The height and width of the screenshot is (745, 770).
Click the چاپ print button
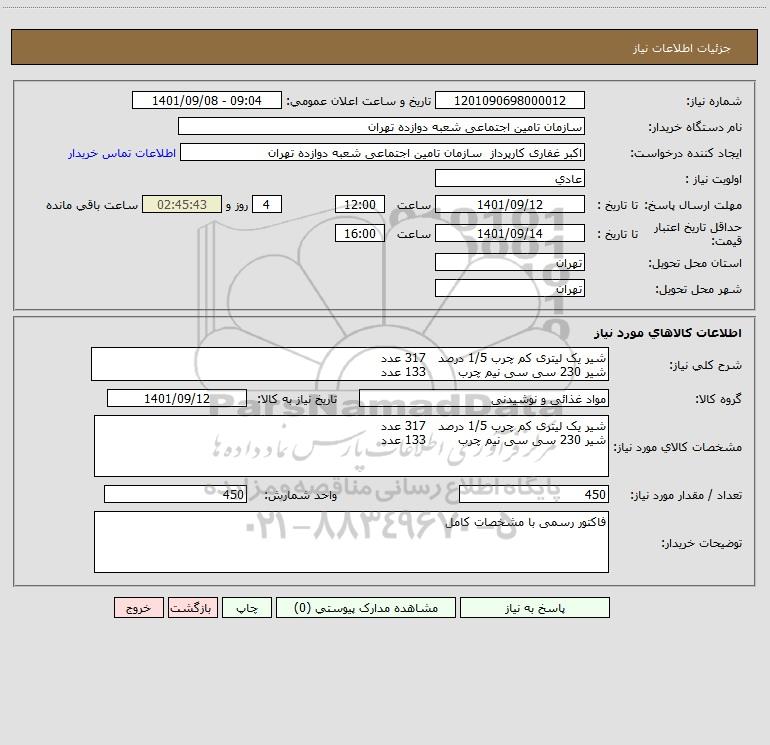click(x=247, y=607)
